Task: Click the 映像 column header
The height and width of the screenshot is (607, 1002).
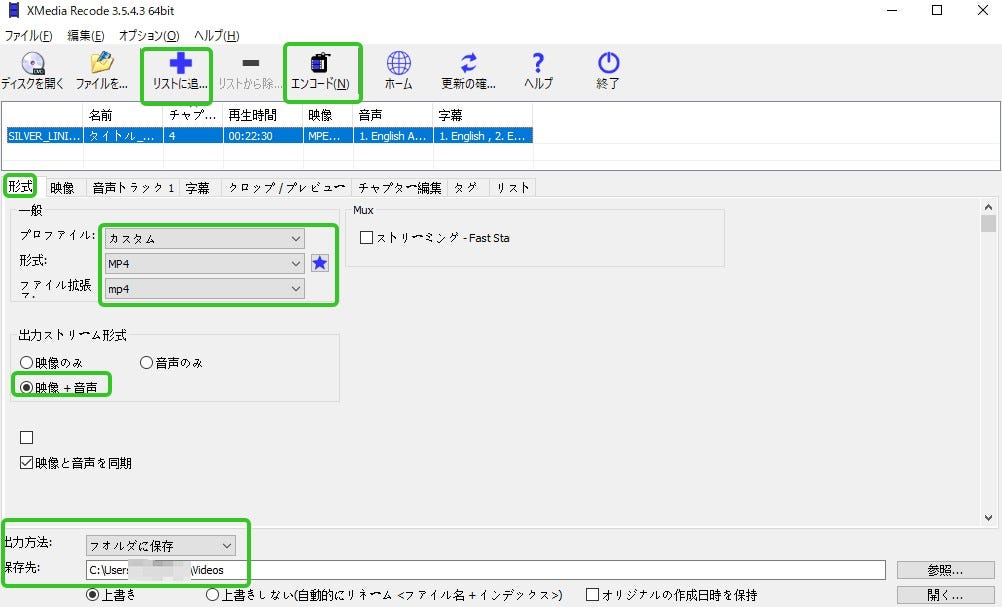Action: click(327, 115)
